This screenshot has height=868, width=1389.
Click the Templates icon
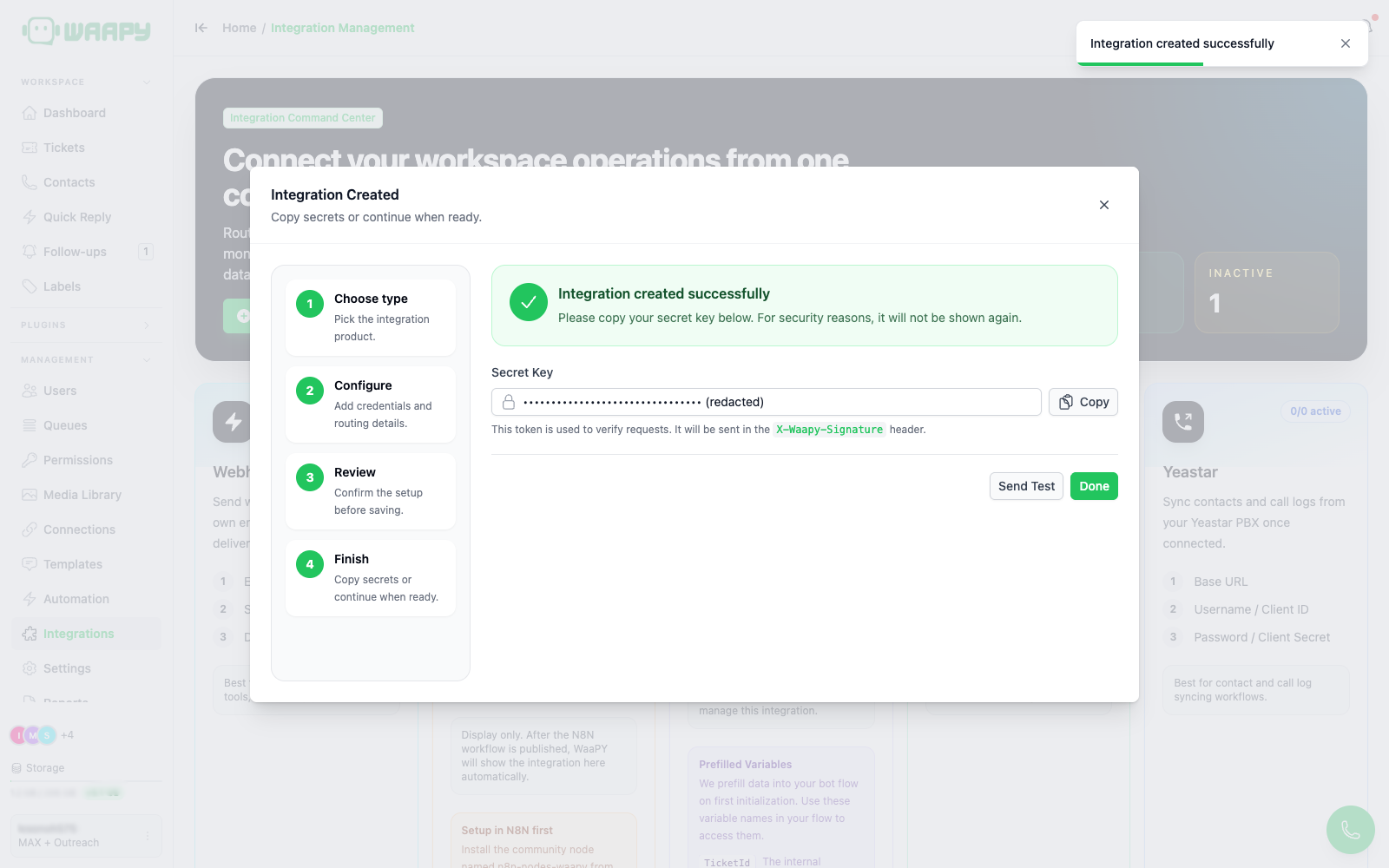click(30, 564)
